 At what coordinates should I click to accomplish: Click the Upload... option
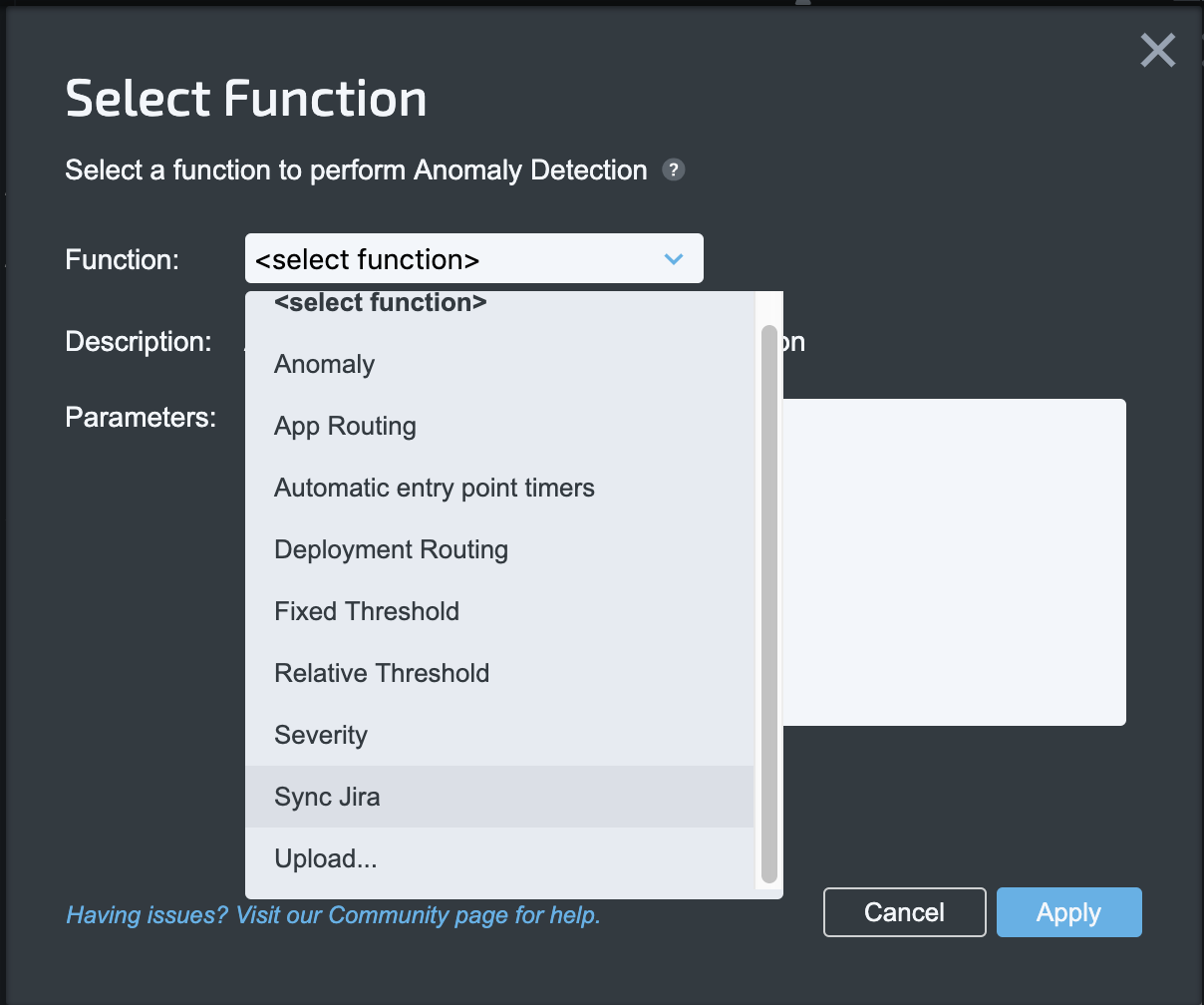325,859
